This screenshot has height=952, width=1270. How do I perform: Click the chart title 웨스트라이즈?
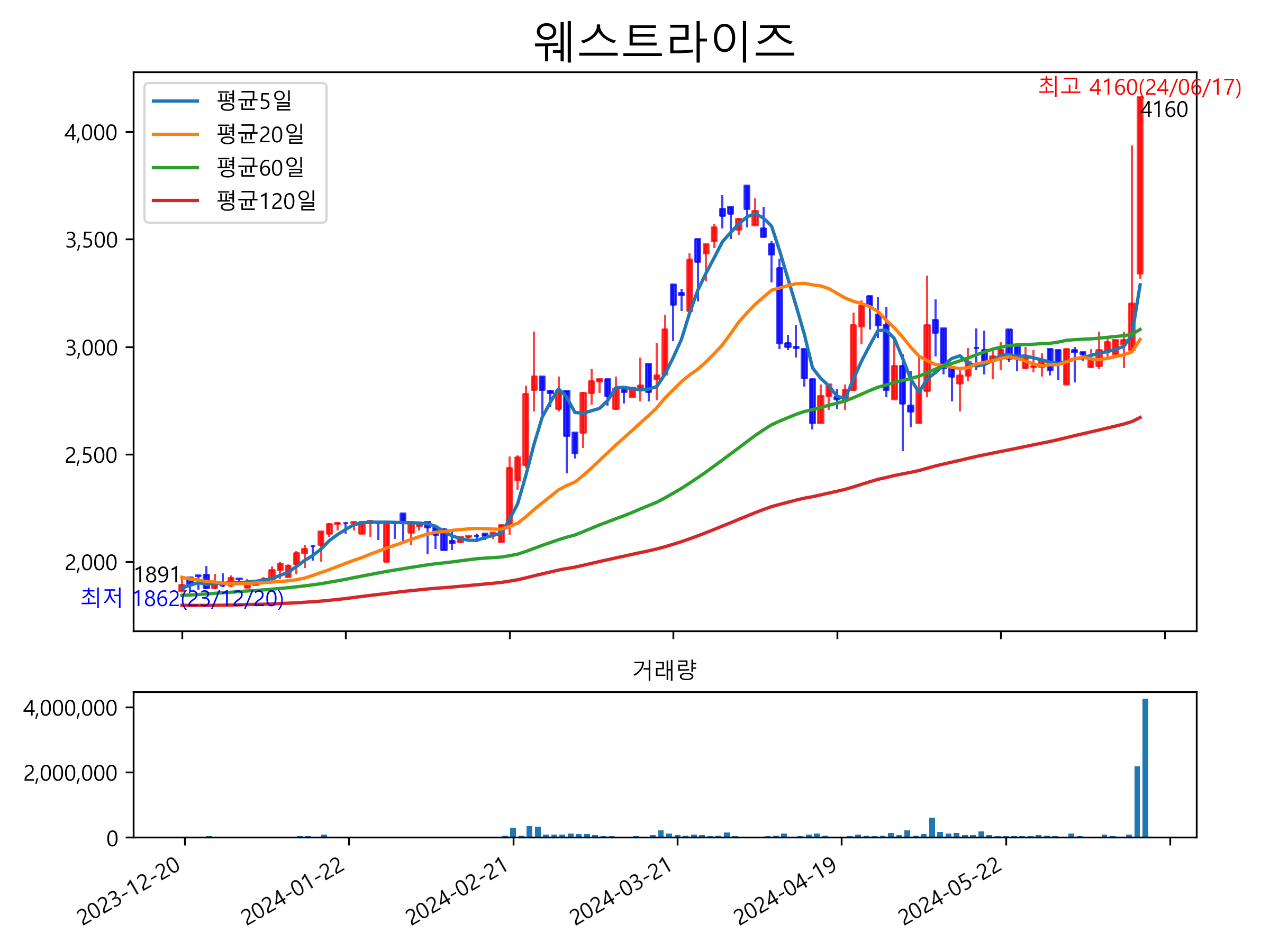tap(664, 41)
